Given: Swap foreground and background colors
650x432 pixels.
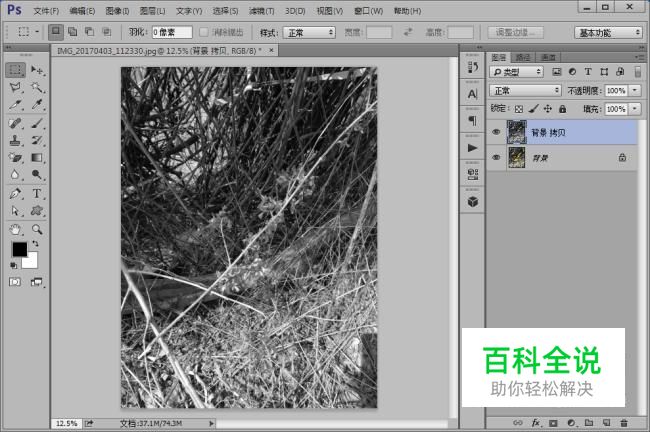Looking at the screenshot, I should tap(36, 244).
